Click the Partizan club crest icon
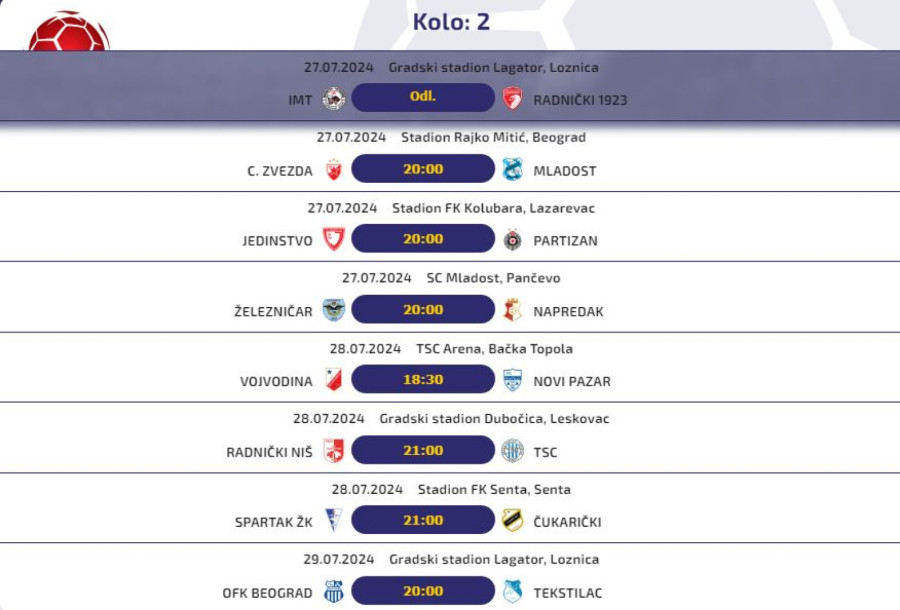Screen dimensions: 900x610 click(512, 240)
